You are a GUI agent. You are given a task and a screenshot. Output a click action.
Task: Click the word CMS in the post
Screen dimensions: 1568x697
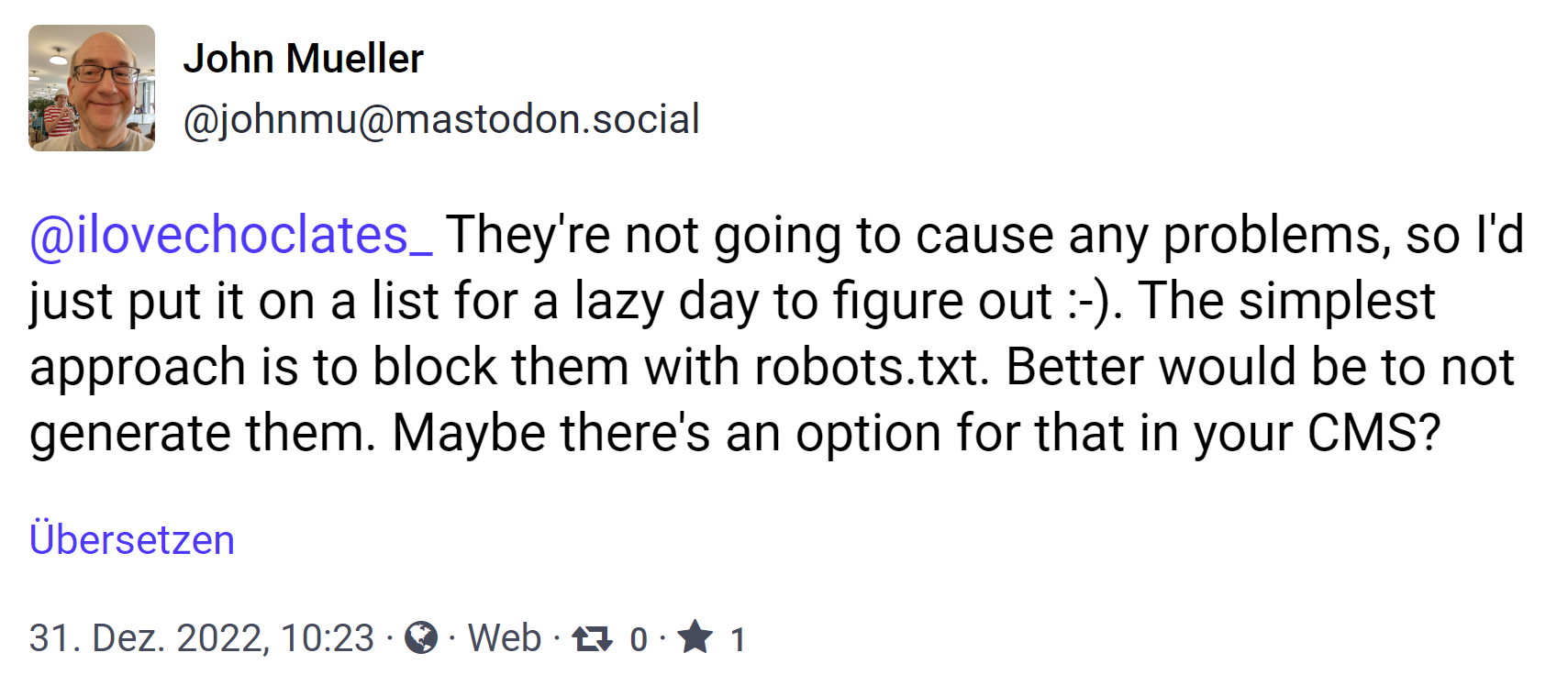pyautogui.click(x=1364, y=433)
